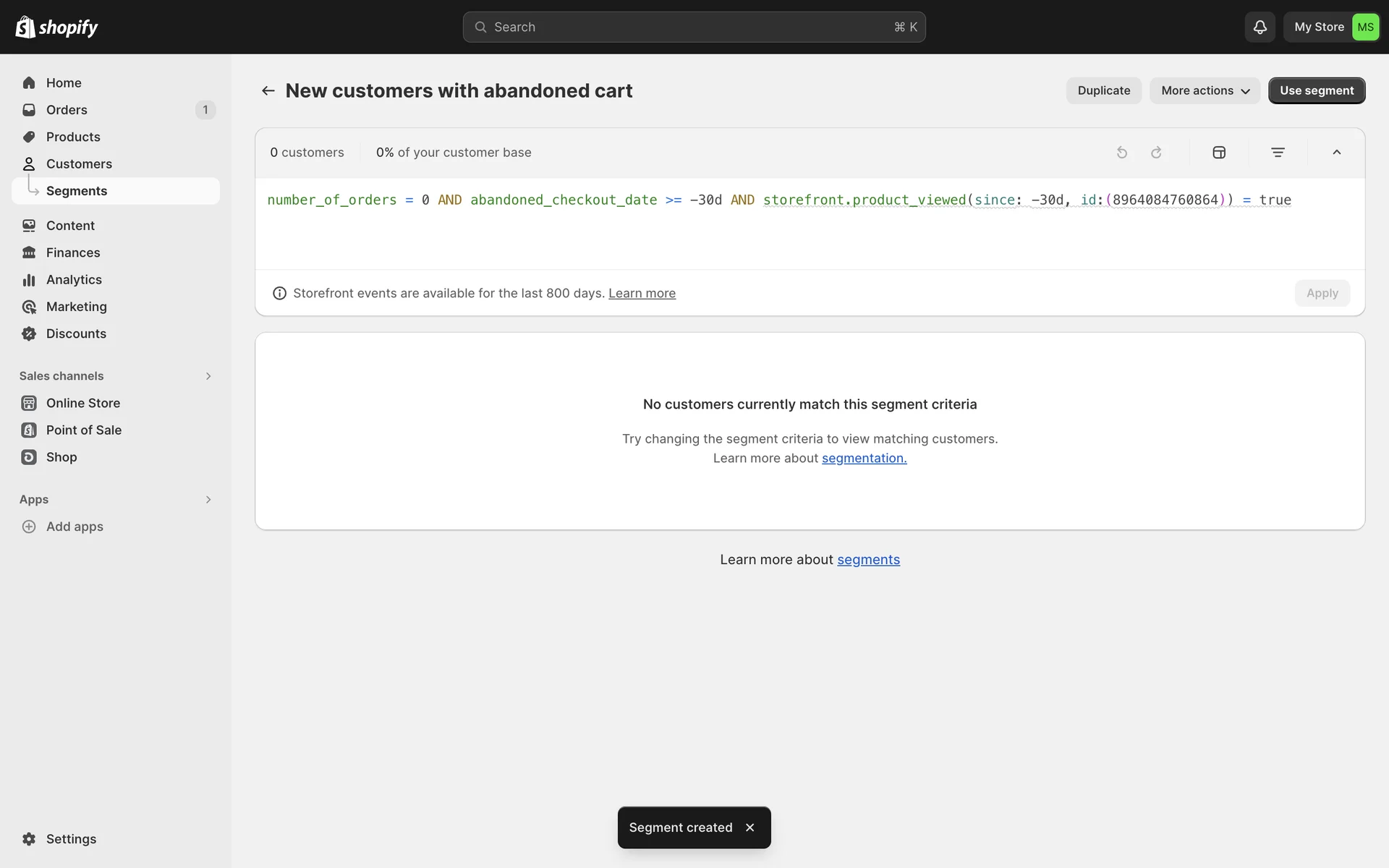Go to Orders in sidebar
1389x868 pixels.
(x=67, y=110)
